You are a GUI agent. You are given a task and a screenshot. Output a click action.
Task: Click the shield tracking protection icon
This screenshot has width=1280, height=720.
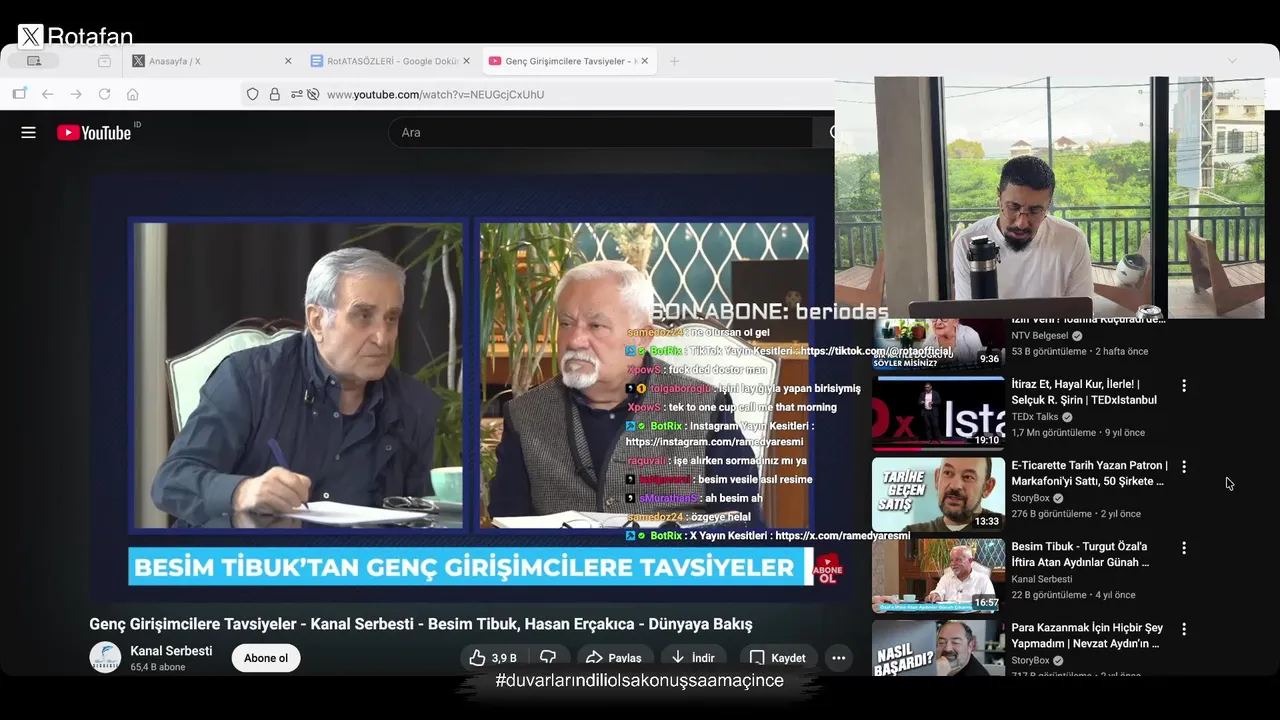(x=252, y=94)
